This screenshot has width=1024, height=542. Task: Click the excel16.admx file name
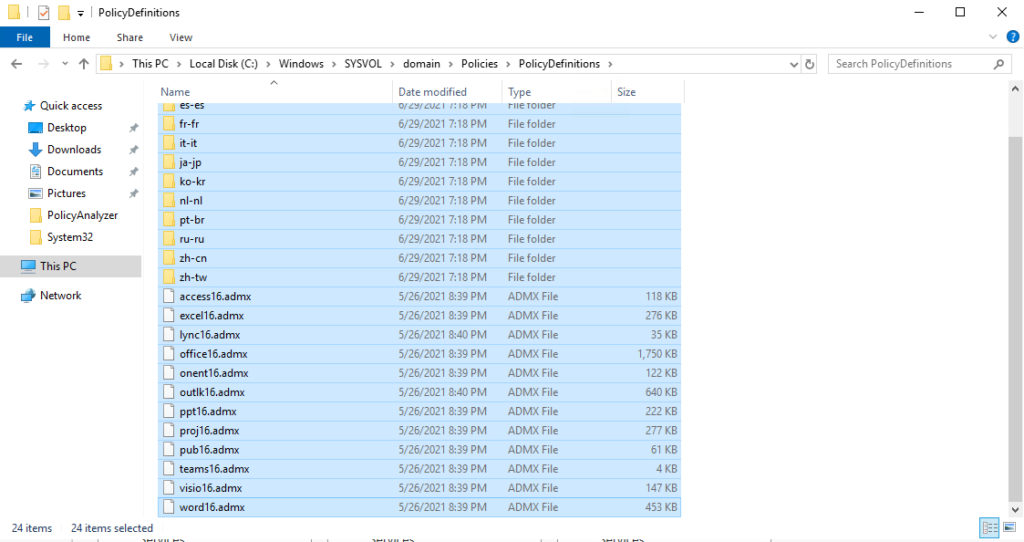click(212, 315)
